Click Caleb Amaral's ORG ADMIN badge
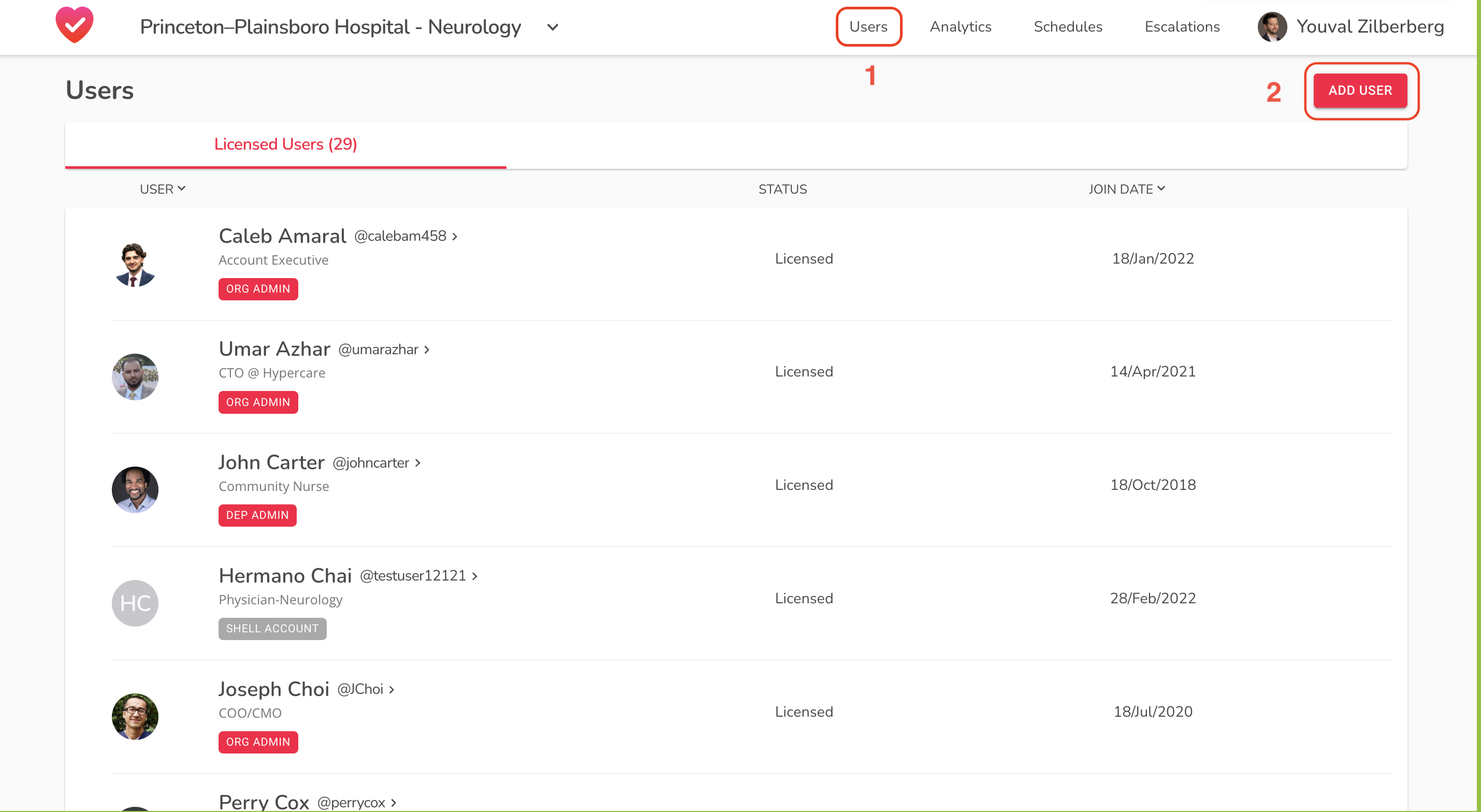 point(258,289)
